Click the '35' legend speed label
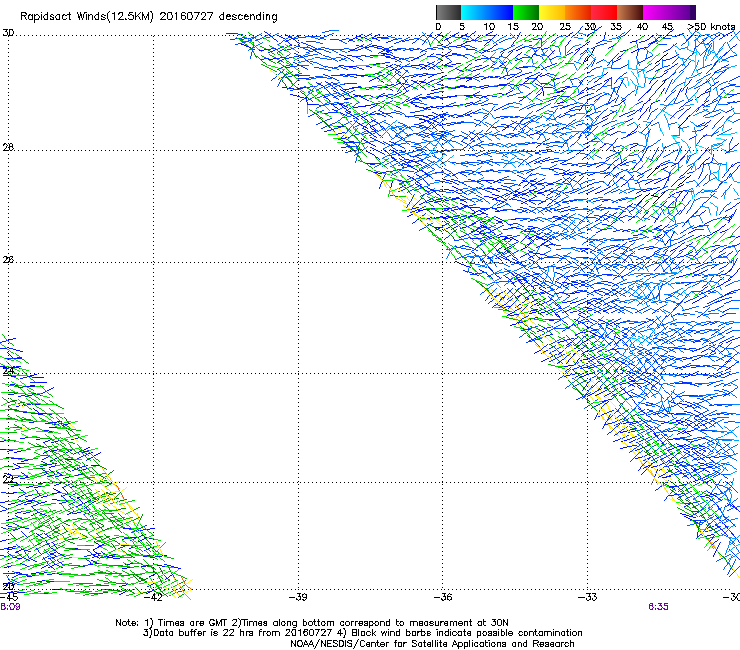This screenshot has width=740, height=650. point(616,27)
